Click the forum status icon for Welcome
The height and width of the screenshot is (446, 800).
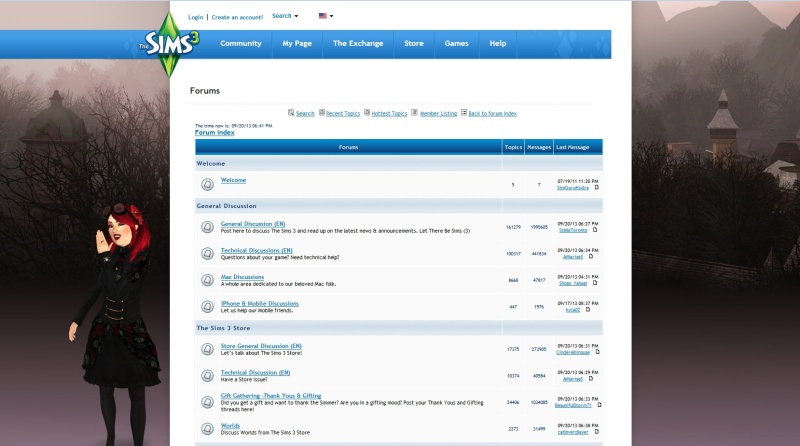coord(207,184)
